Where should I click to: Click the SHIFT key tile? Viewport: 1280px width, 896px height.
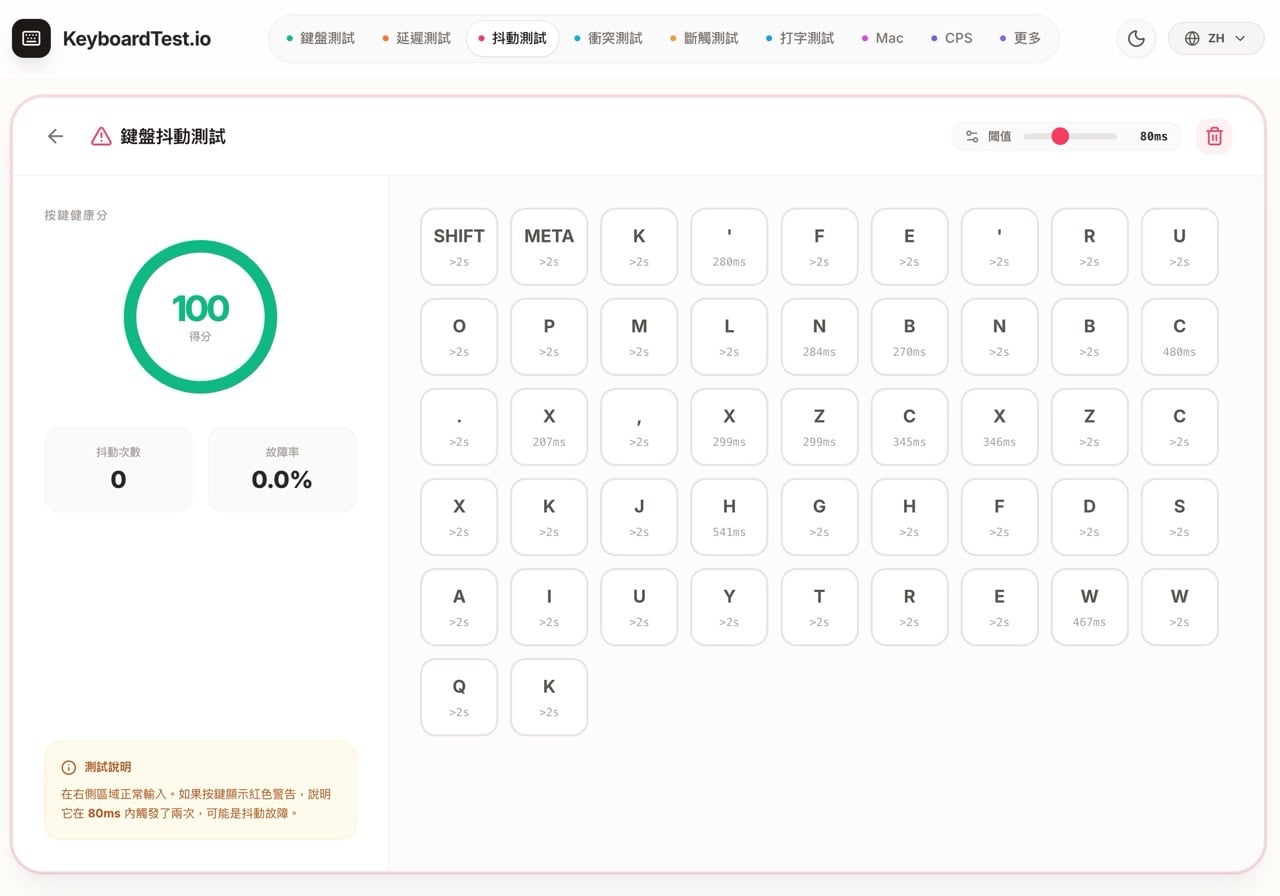coord(458,246)
